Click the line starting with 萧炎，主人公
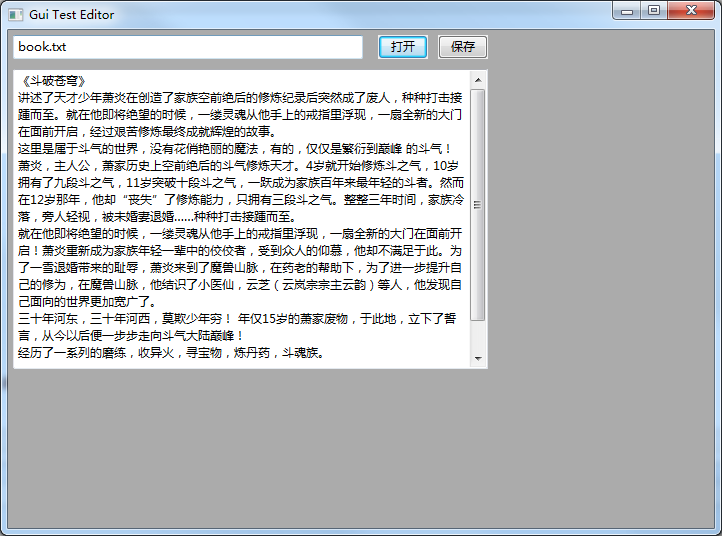Screen dimensions: 722x536 [x=238, y=166]
